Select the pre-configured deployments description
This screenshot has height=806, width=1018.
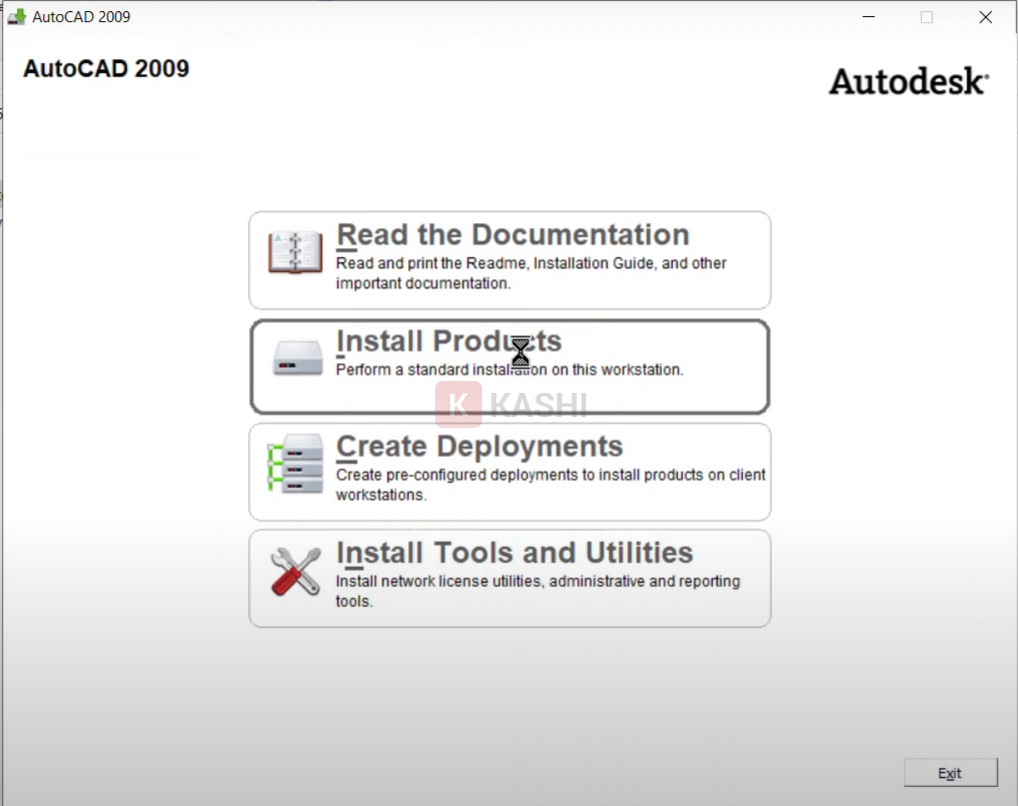549,484
